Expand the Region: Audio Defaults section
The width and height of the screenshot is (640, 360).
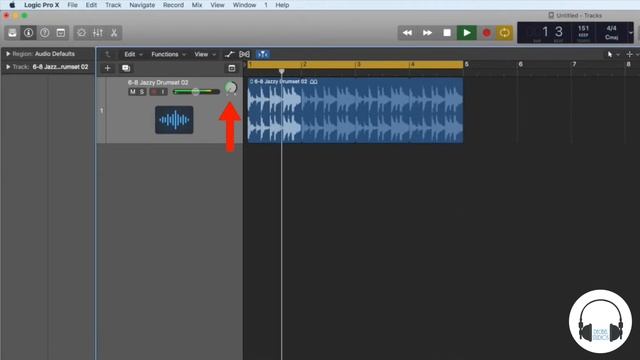[x=8, y=54]
